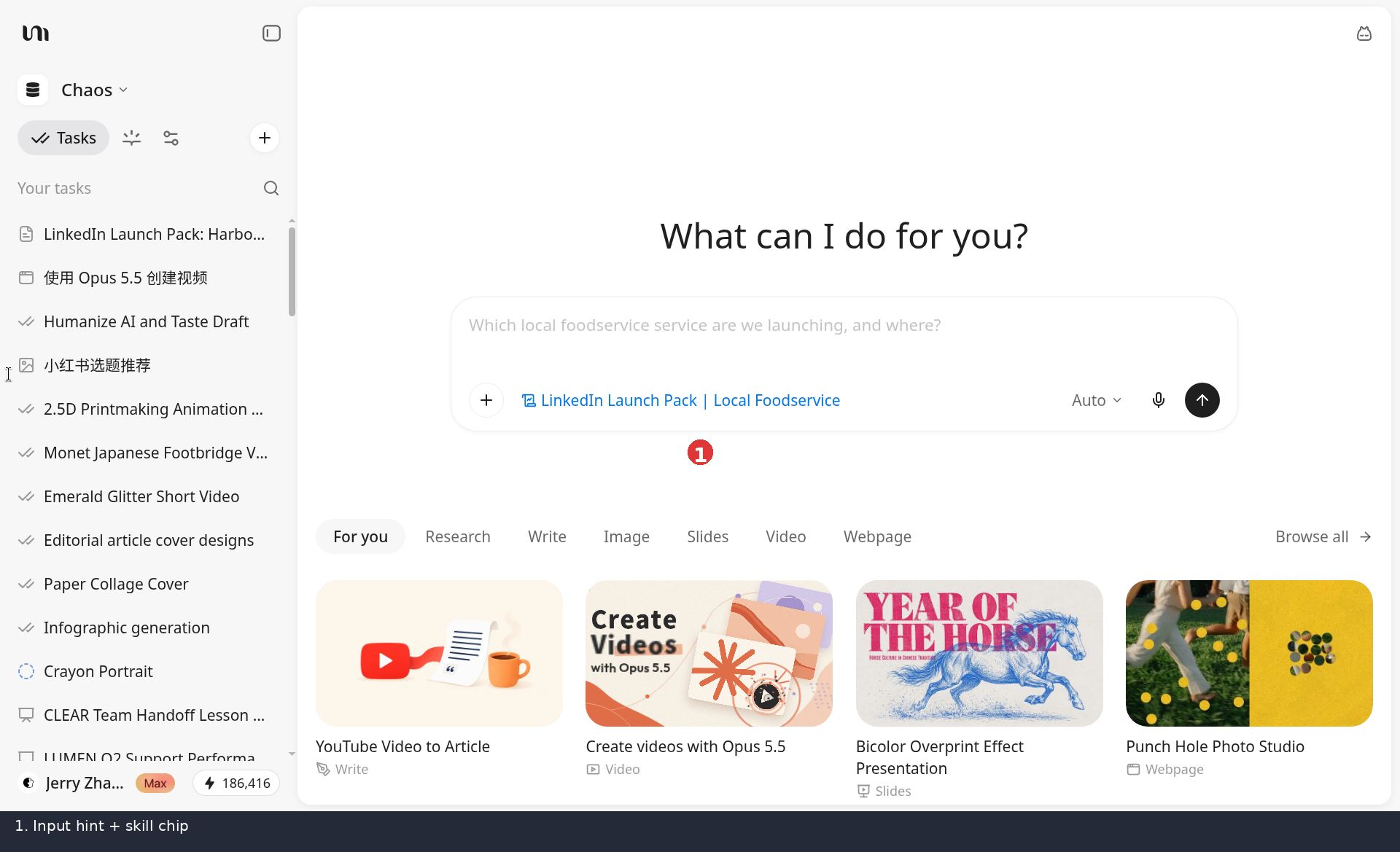The width and height of the screenshot is (1400, 852).
Task: Send the prompt with the arrow button
Action: click(1202, 400)
